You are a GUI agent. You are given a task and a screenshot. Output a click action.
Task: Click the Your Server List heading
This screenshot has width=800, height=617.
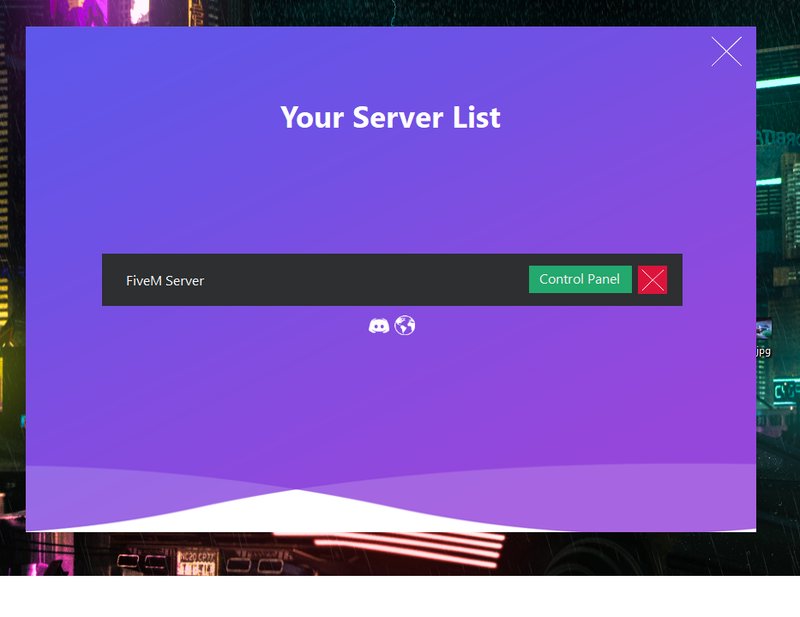(x=390, y=118)
